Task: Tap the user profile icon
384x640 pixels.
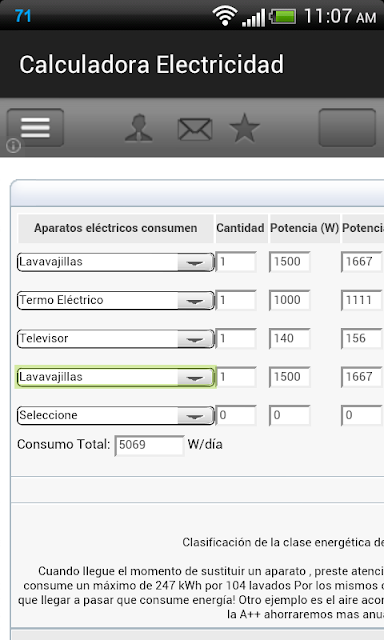Action: (139, 128)
